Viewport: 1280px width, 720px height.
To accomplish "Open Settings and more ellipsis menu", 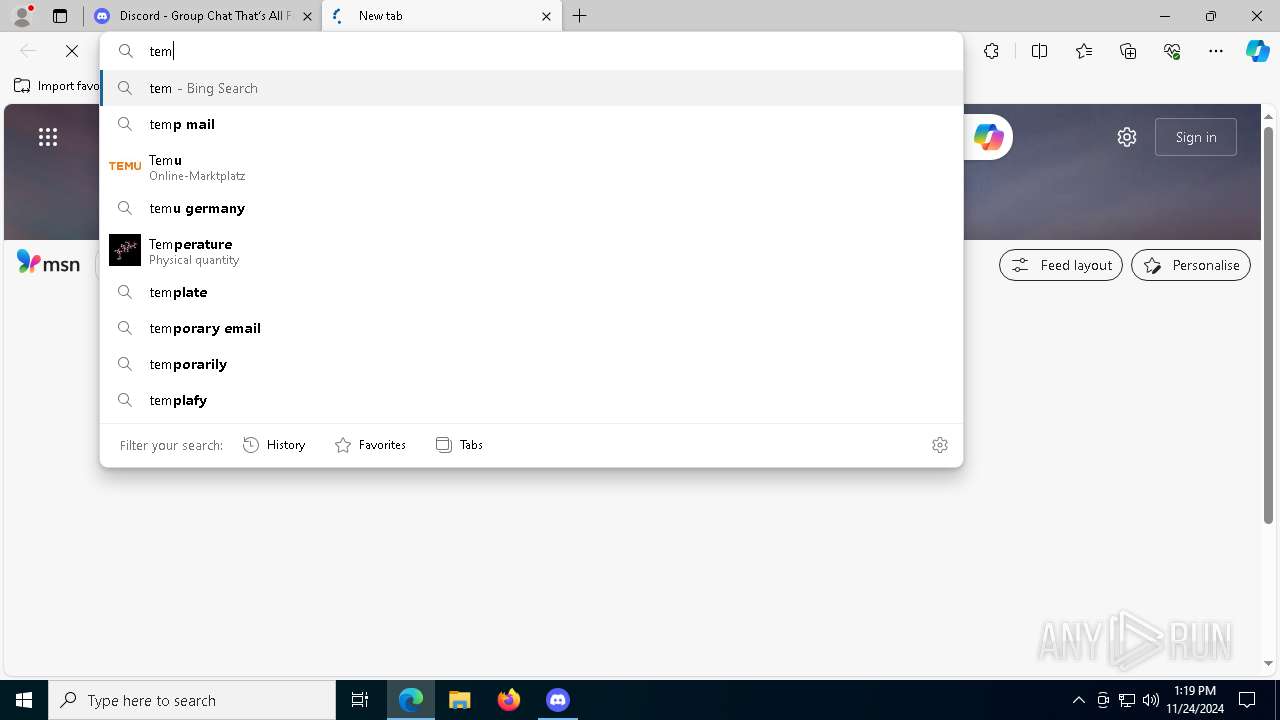I will tap(1216, 51).
